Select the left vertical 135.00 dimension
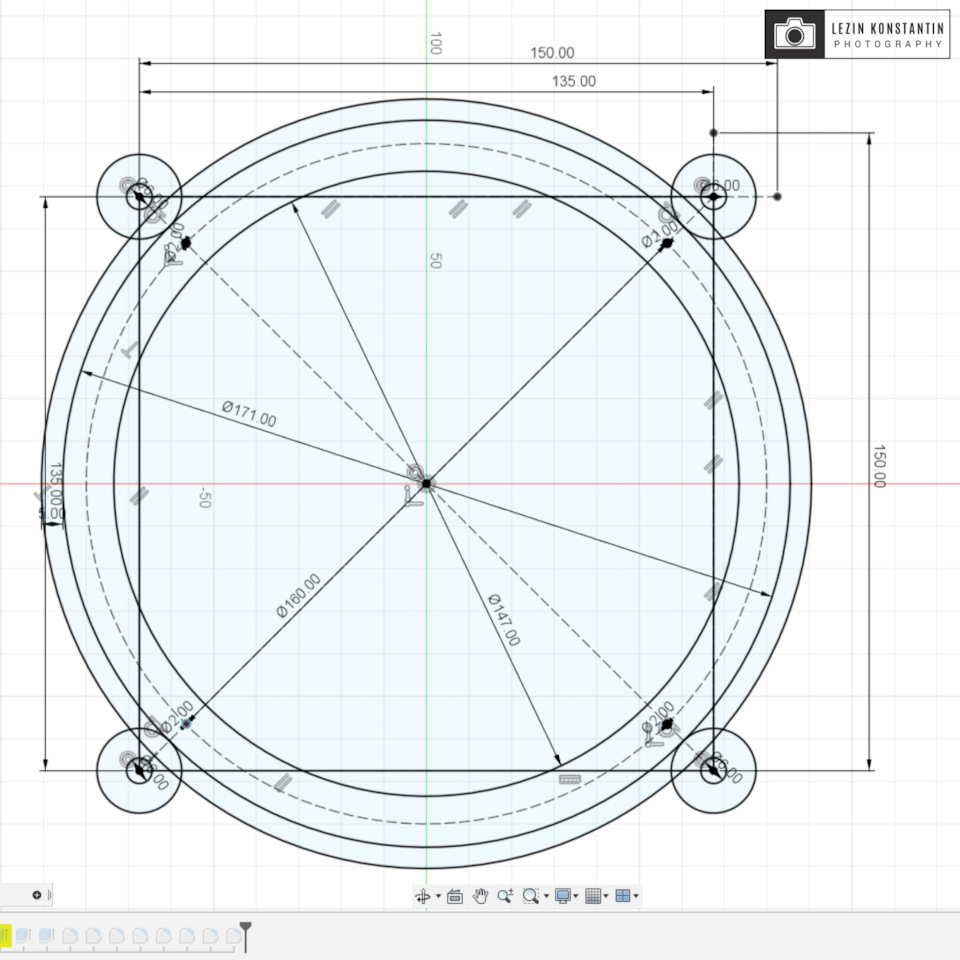960x960 pixels. click(55, 484)
